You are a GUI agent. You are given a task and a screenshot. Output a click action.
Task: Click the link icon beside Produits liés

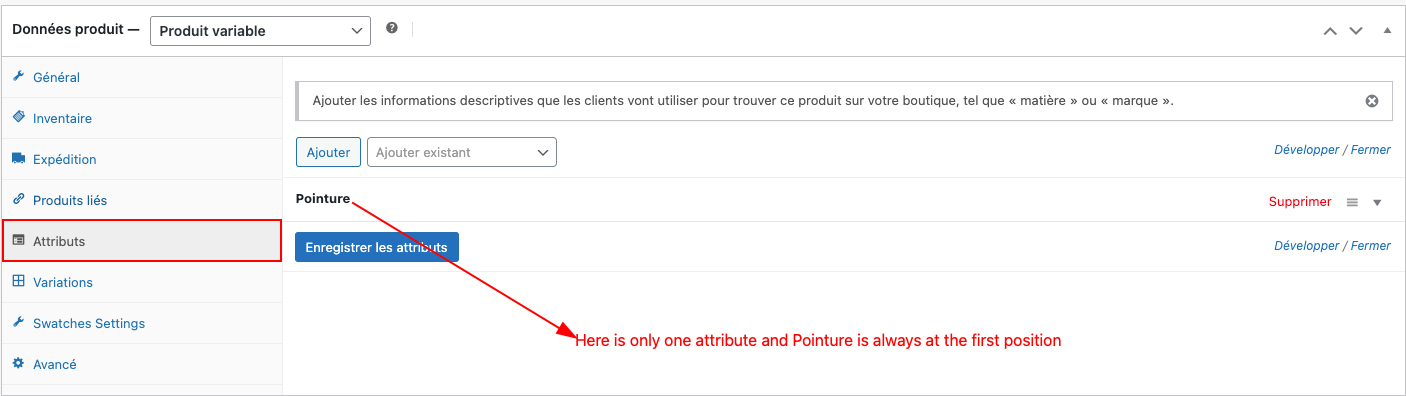pyautogui.click(x=18, y=199)
